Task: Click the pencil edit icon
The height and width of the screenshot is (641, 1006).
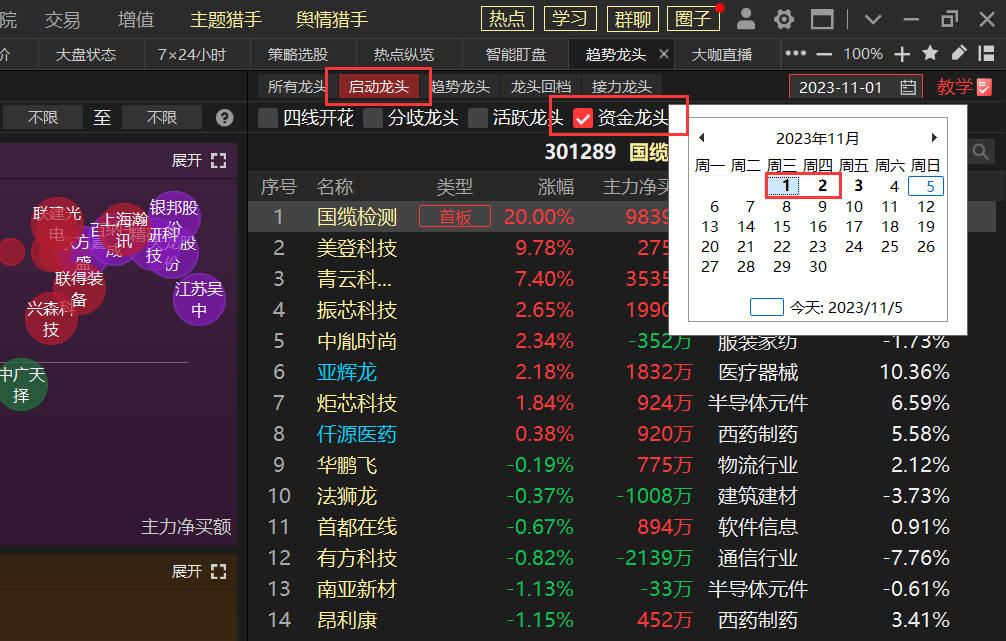Action: pos(959,53)
